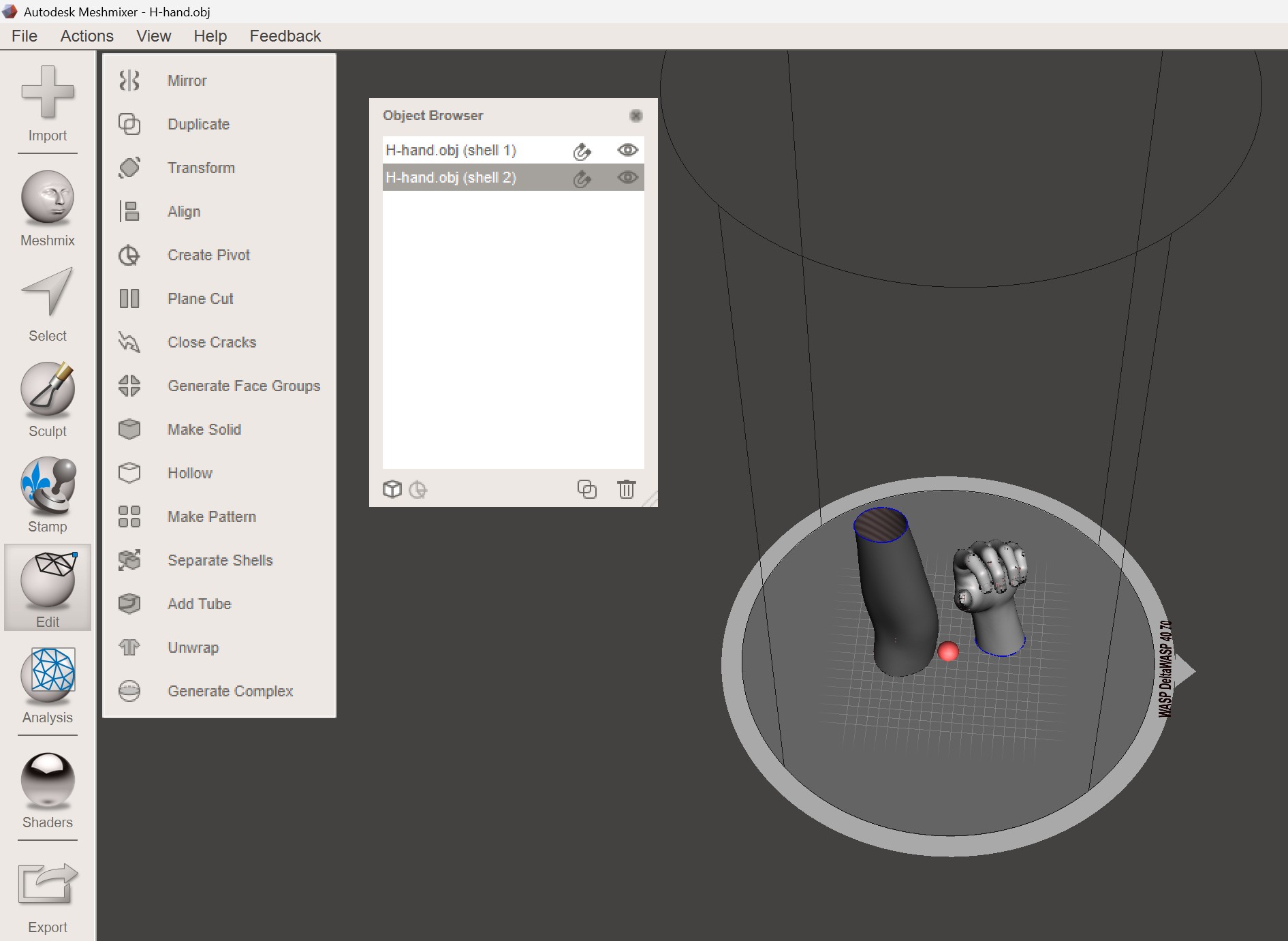Choose Mirror from the Edit list

click(x=187, y=80)
